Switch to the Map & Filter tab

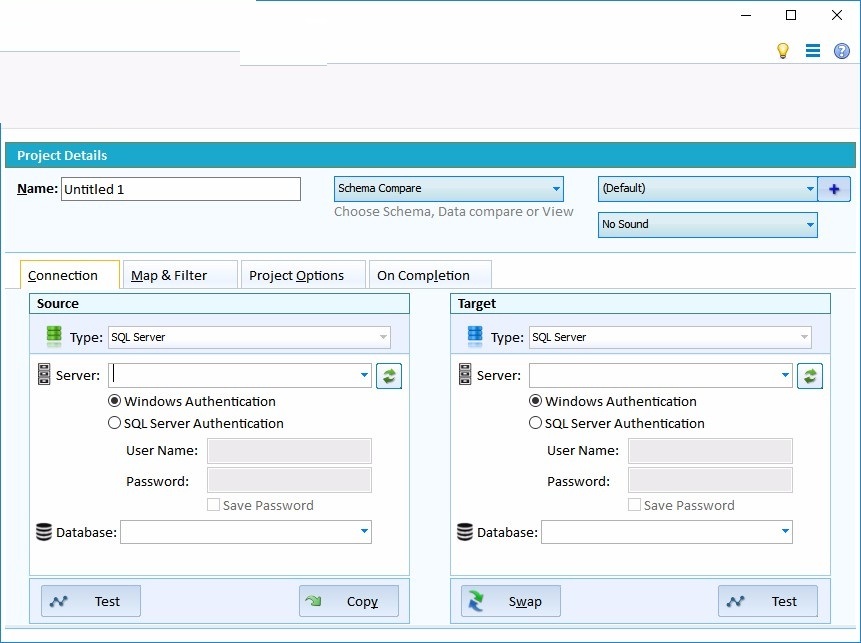pyautogui.click(x=180, y=274)
